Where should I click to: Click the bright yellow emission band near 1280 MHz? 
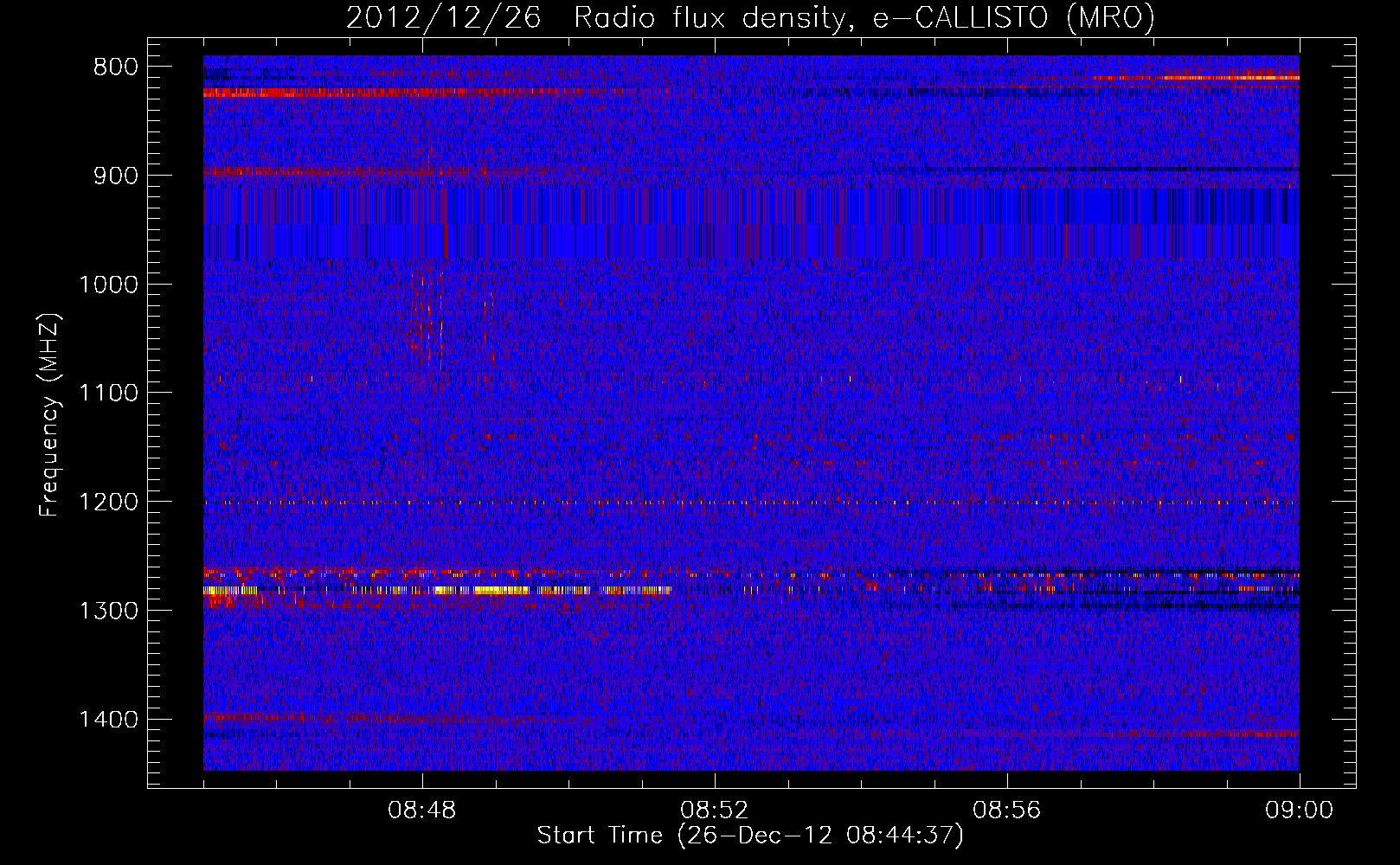[x=437, y=590]
